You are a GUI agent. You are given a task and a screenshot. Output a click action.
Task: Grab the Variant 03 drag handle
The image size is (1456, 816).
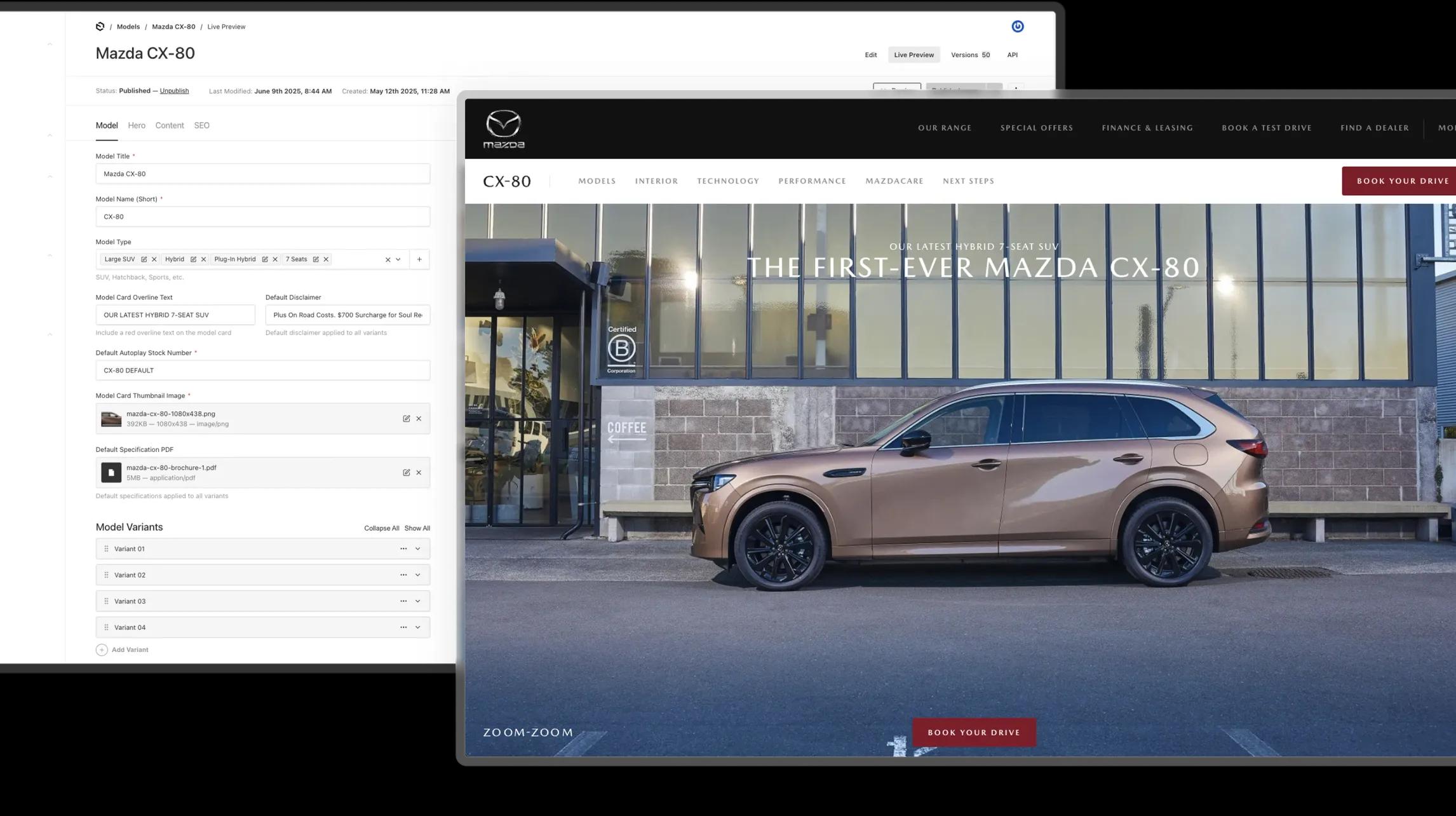(x=106, y=601)
